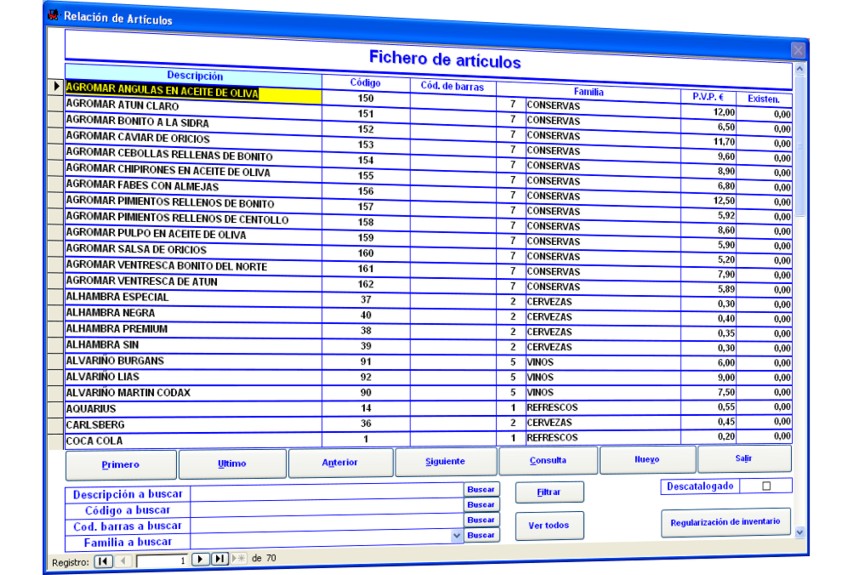The height and width of the screenshot is (575, 853).
Task: Close the Relación de Artículos window
Action: pos(798,50)
